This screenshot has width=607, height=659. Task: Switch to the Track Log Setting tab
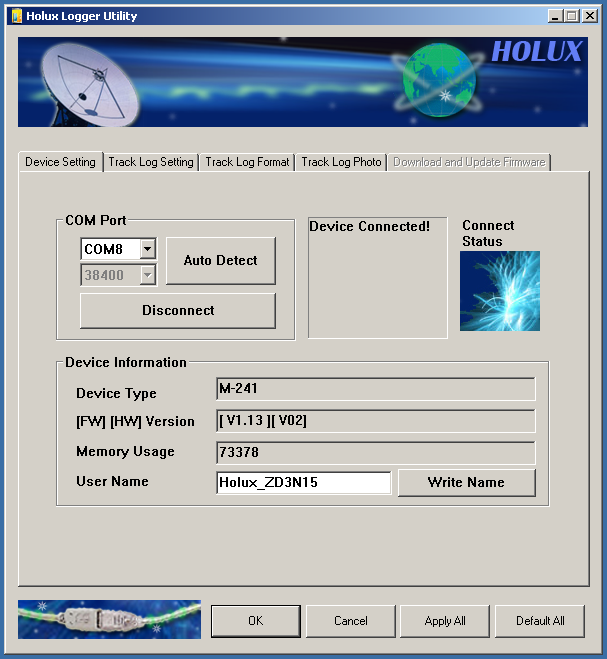(151, 162)
